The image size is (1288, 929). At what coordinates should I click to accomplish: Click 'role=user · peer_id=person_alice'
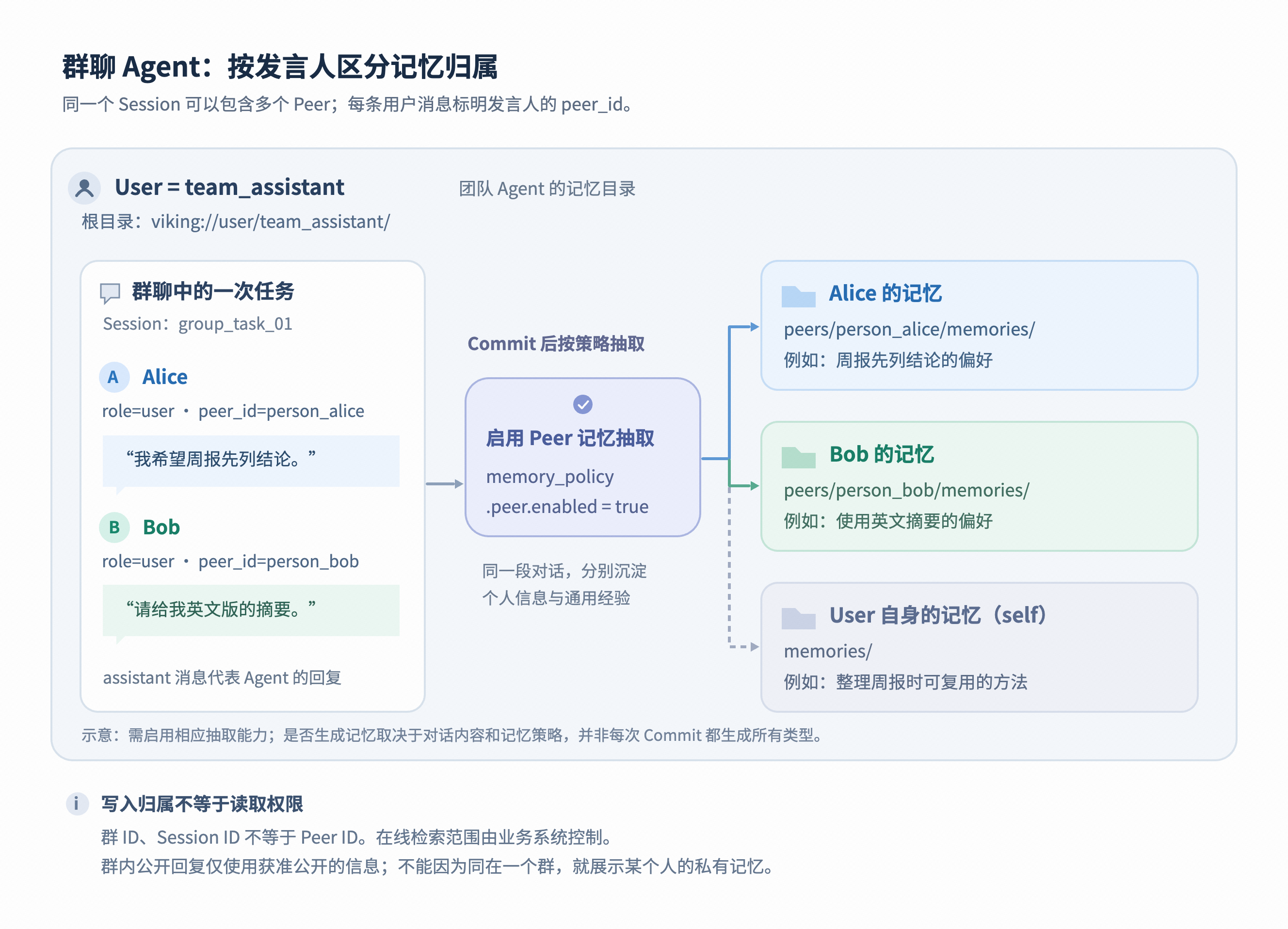(x=233, y=411)
